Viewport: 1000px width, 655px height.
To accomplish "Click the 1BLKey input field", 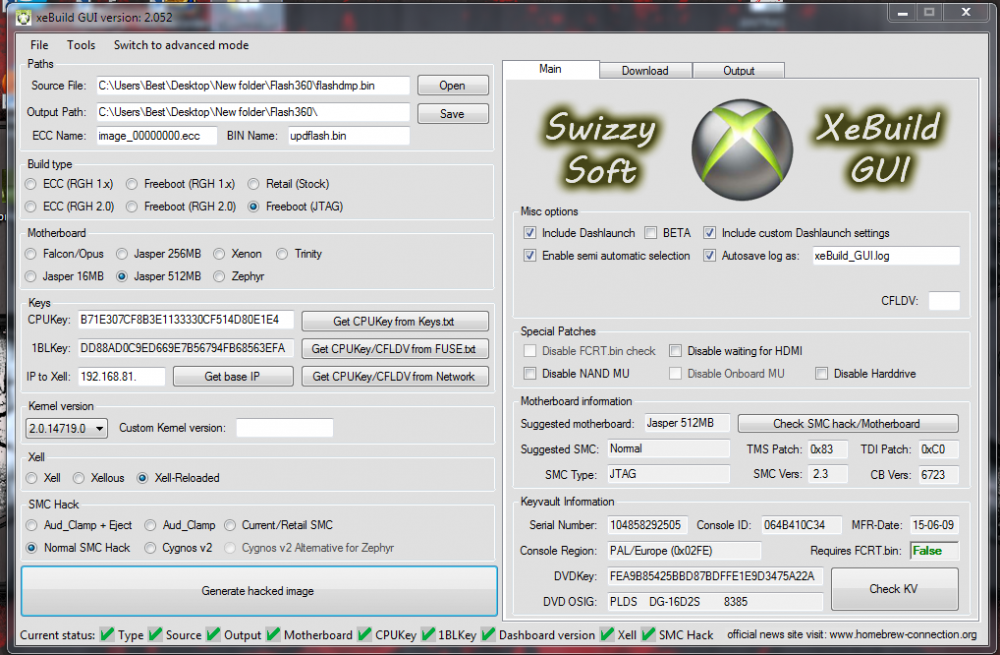I will (x=186, y=348).
